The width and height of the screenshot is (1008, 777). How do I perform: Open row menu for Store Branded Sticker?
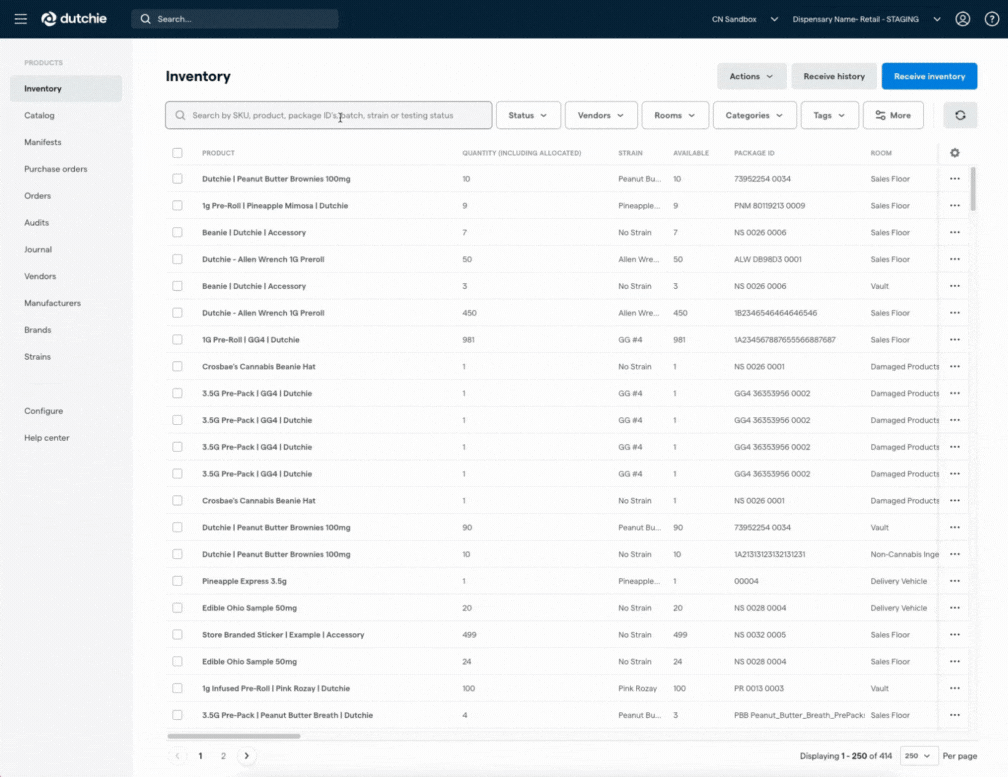pos(955,634)
